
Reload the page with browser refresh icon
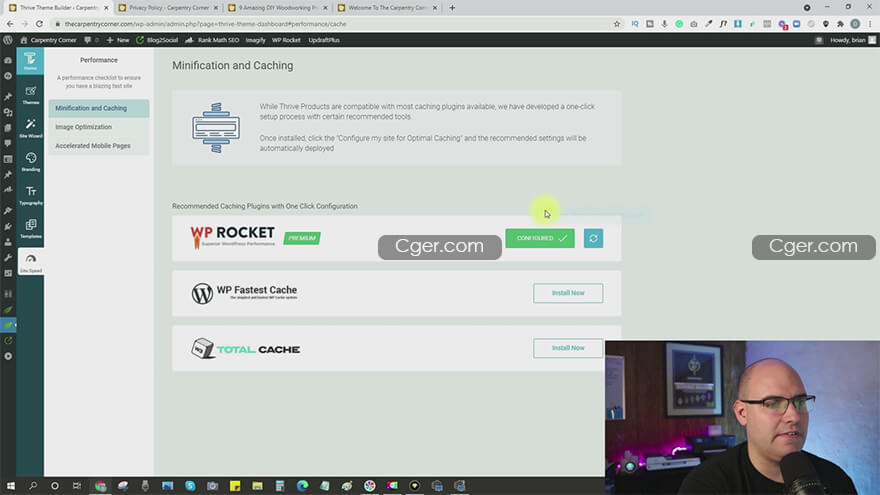click(x=39, y=24)
